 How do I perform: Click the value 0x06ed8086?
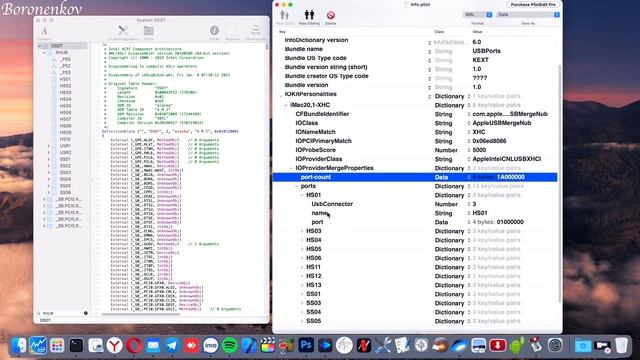tap(489, 141)
